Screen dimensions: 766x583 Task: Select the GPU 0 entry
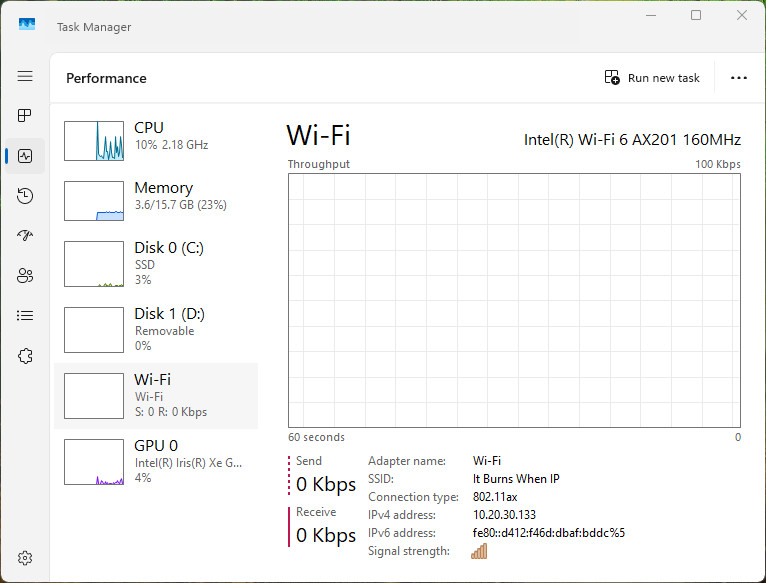point(156,462)
